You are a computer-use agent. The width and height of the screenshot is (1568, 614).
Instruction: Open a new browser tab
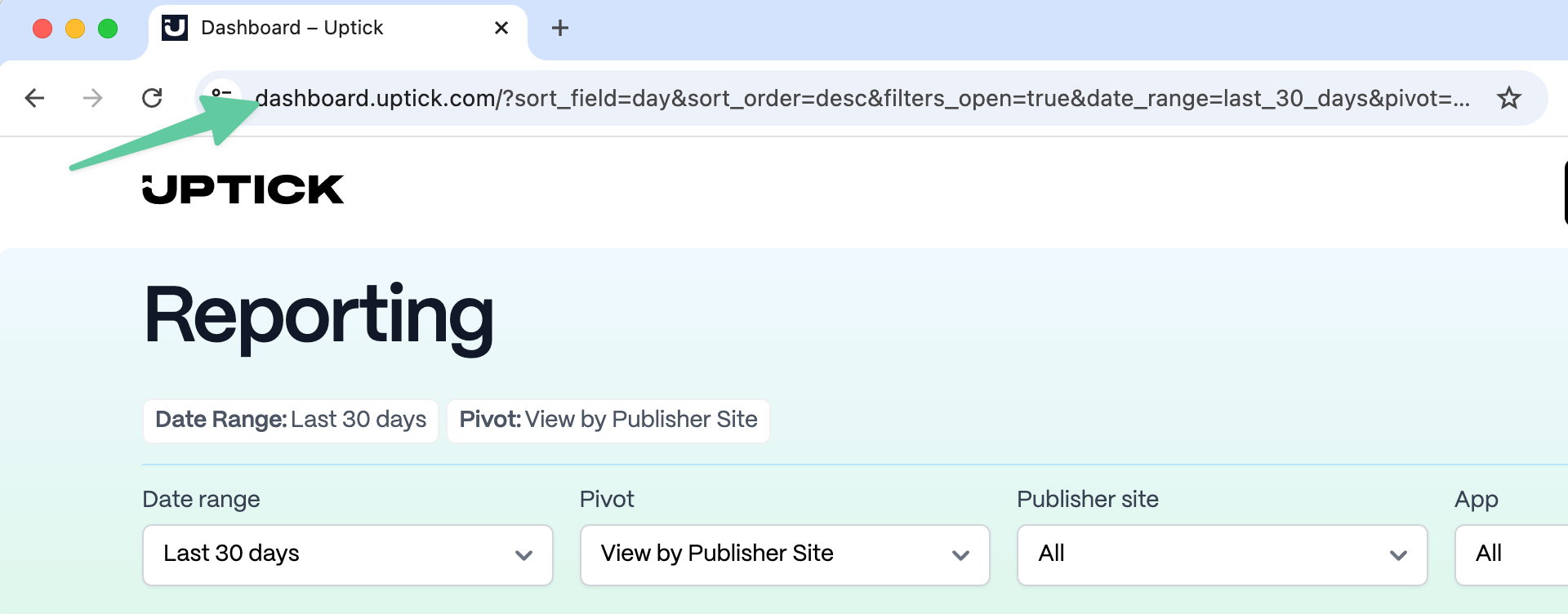[x=559, y=28]
